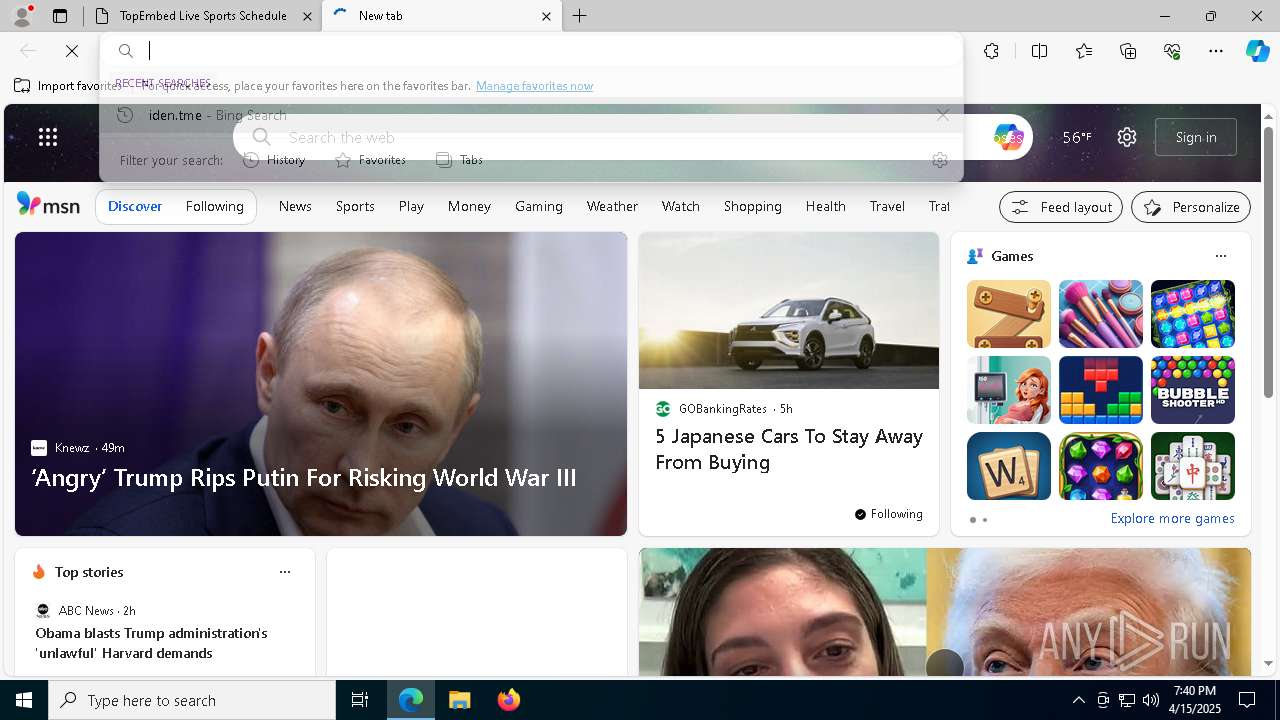Open the Gaming menu item
This screenshot has width=1280, height=720.
tap(539, 206)
